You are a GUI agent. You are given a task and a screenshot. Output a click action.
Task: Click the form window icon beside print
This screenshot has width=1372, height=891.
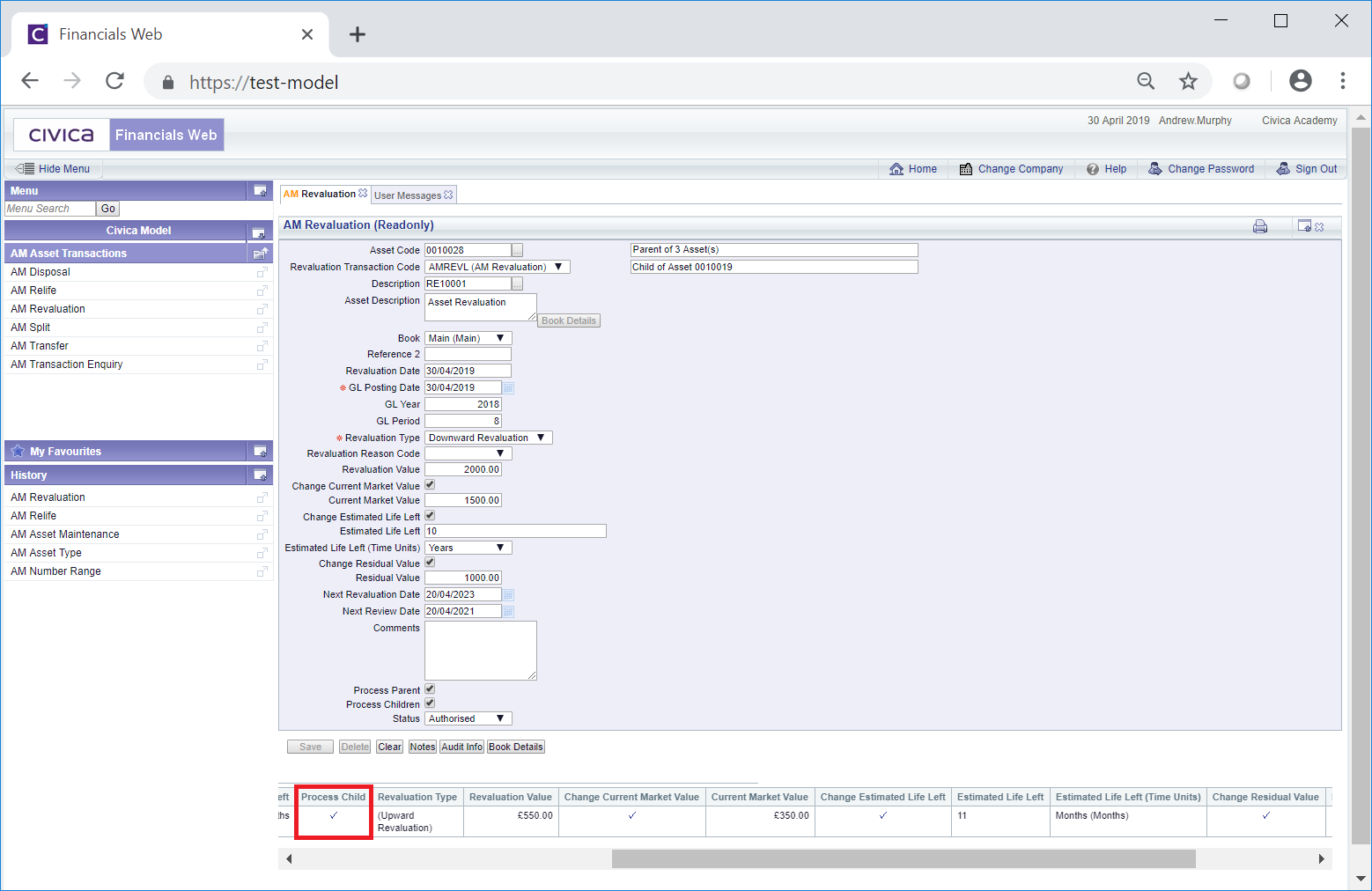(x=1304, y=226)
